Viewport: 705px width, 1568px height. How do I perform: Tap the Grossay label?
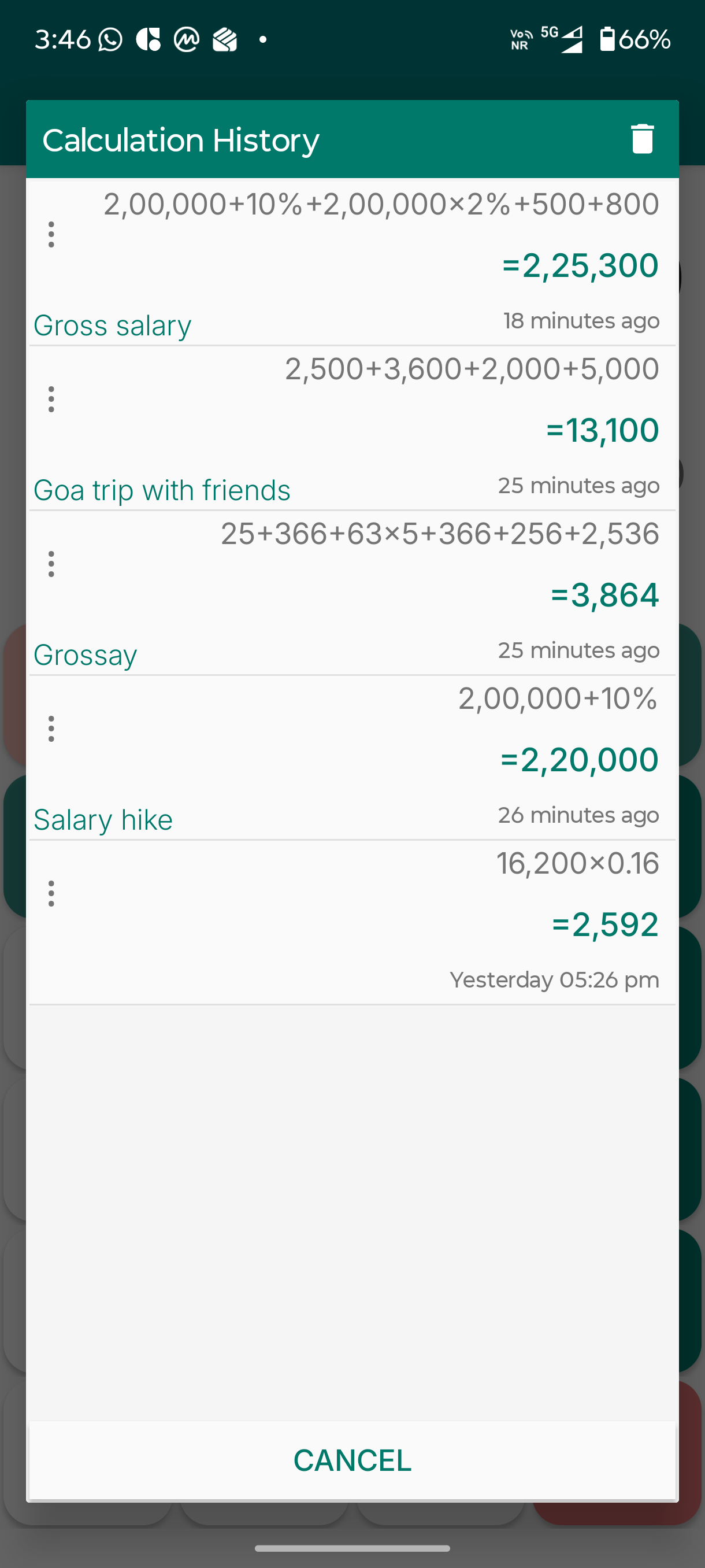85,656
